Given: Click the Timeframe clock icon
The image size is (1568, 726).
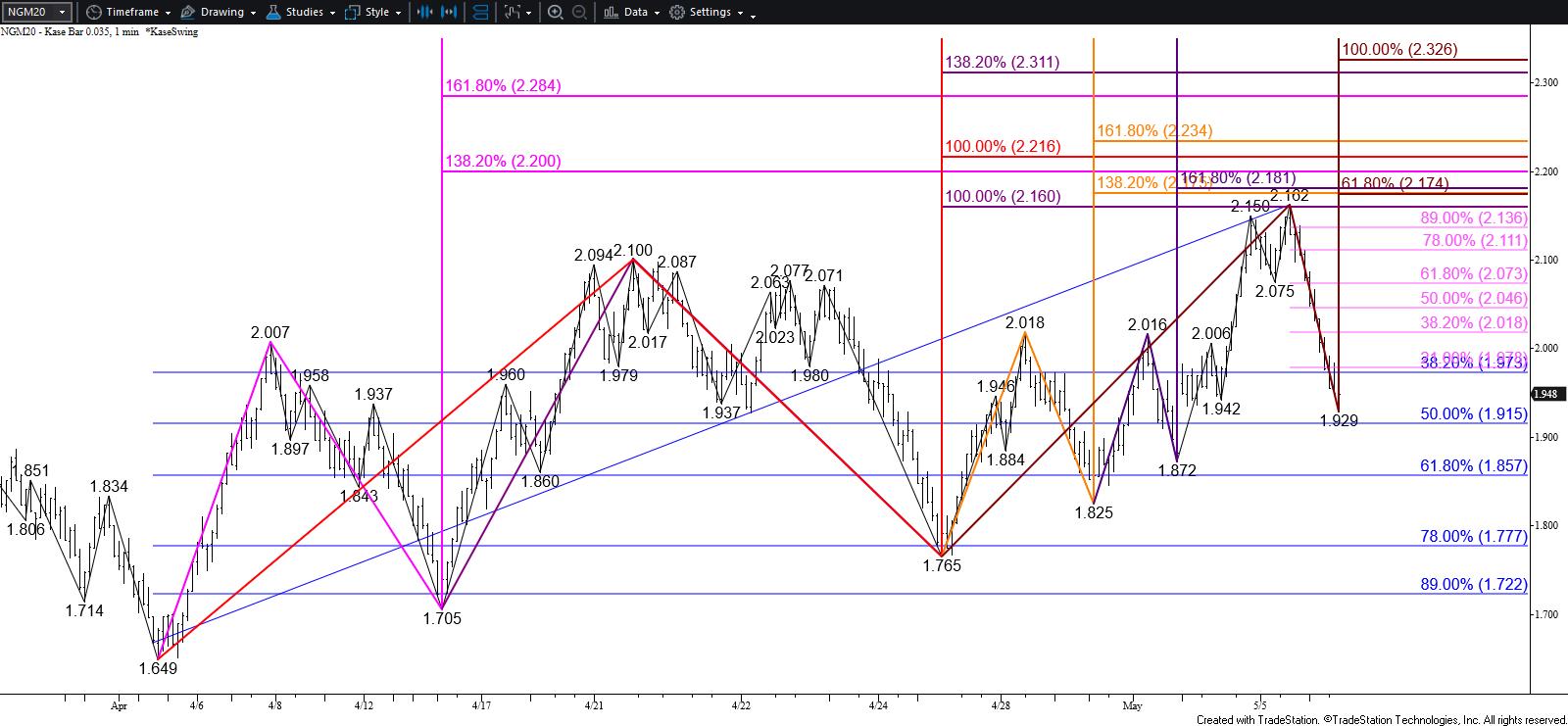Looking at the screenshot, I should coord(92,12).
